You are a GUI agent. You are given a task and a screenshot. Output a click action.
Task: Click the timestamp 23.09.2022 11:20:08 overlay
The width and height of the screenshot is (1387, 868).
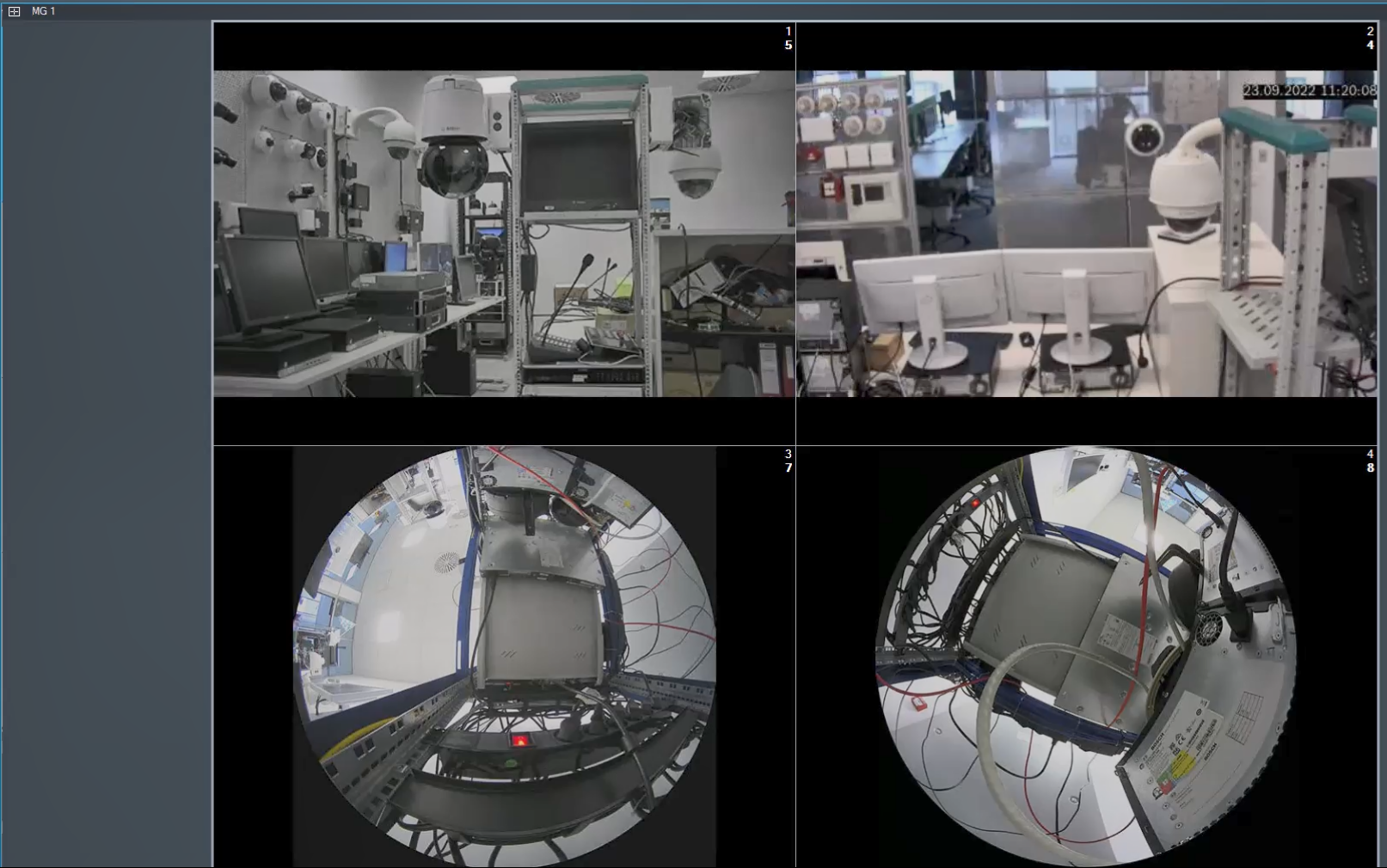(1309, 90)
